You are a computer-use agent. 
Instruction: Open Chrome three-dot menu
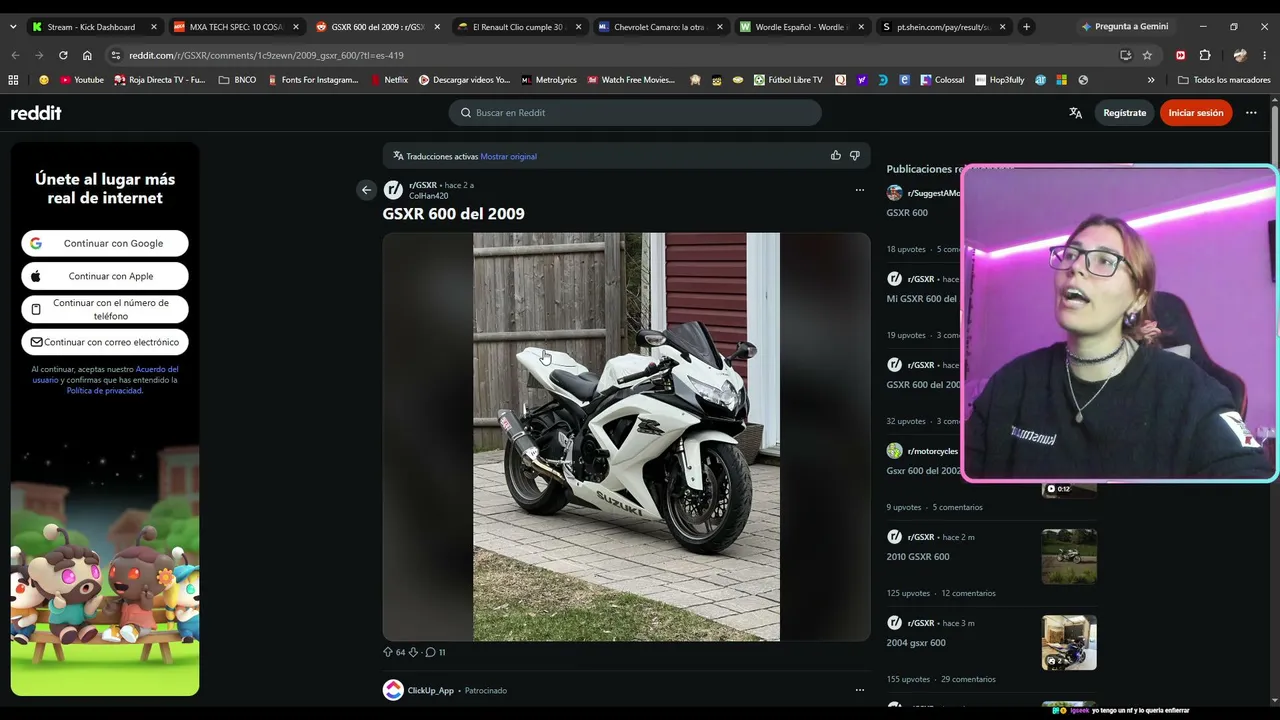pyautogui.click(x=1266, y=55)
